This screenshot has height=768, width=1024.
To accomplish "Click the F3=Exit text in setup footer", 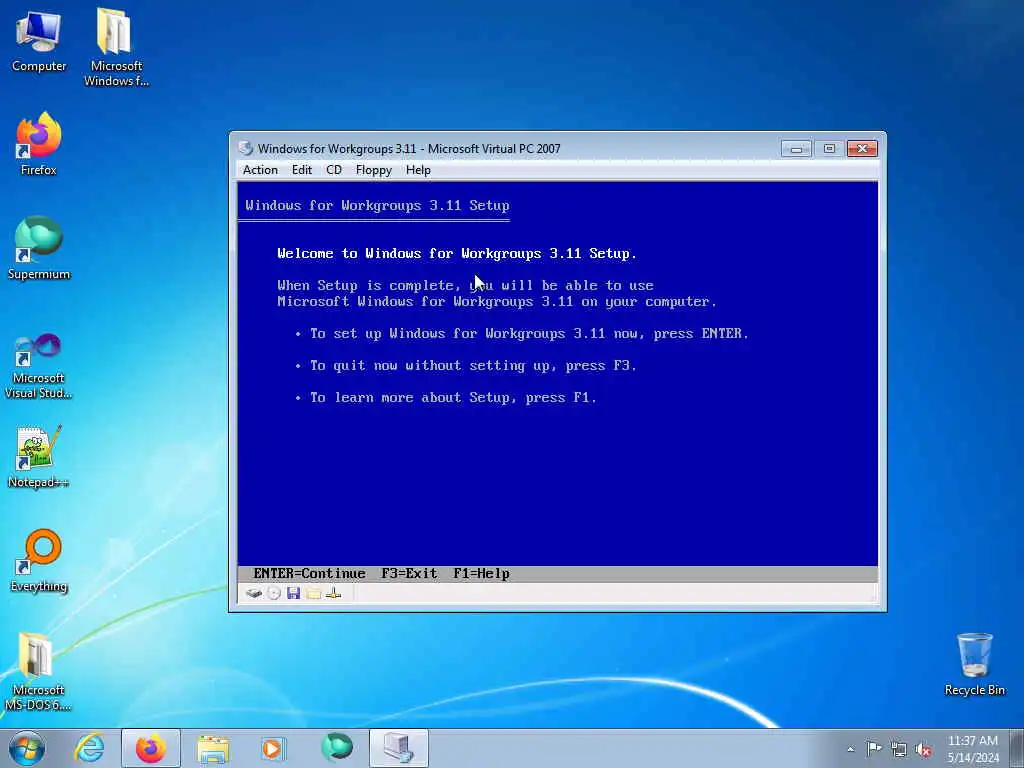I will [x=409, y=573].
